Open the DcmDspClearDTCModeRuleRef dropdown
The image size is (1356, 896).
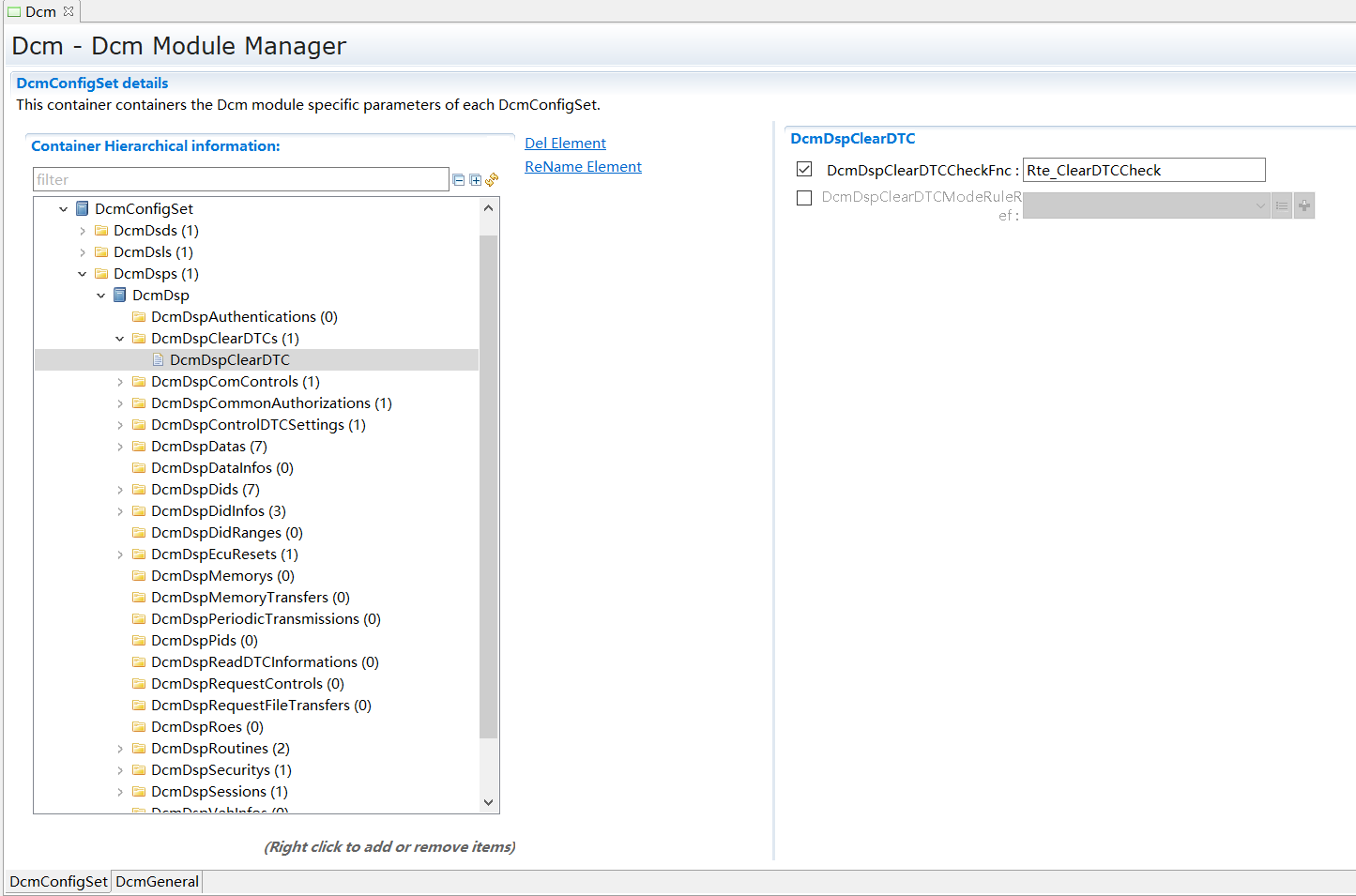coord(1259,205)
